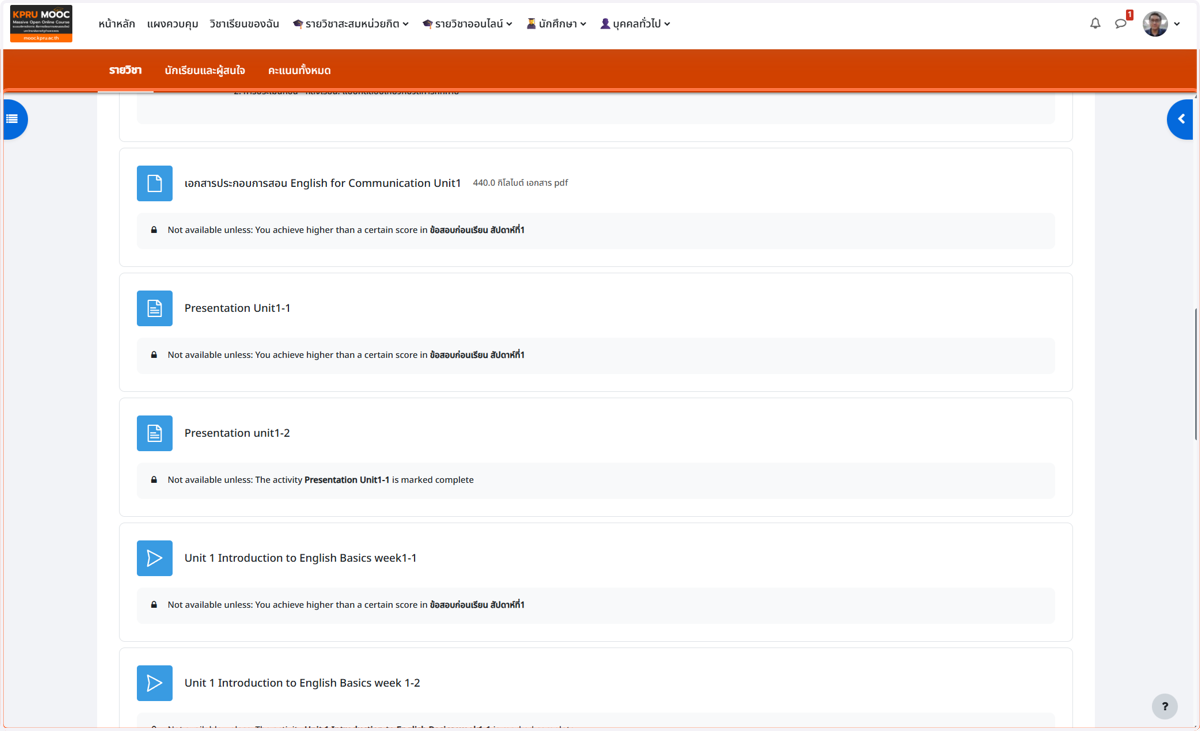Expand the บุคคลทั่วไป dropdown menu
Viewport: 1200px width, 731px height.
[x=635, y=24]
